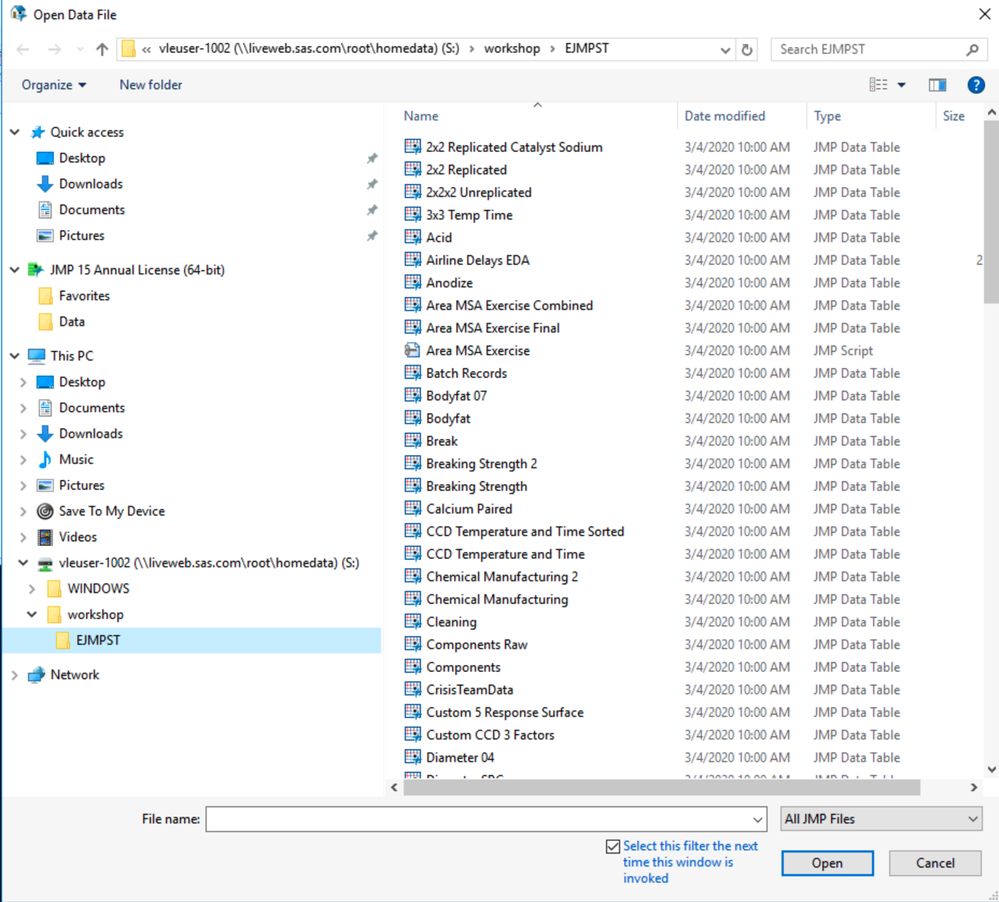
Task: Click the JMP 15 Annual License icon
Action: point(36,270)
